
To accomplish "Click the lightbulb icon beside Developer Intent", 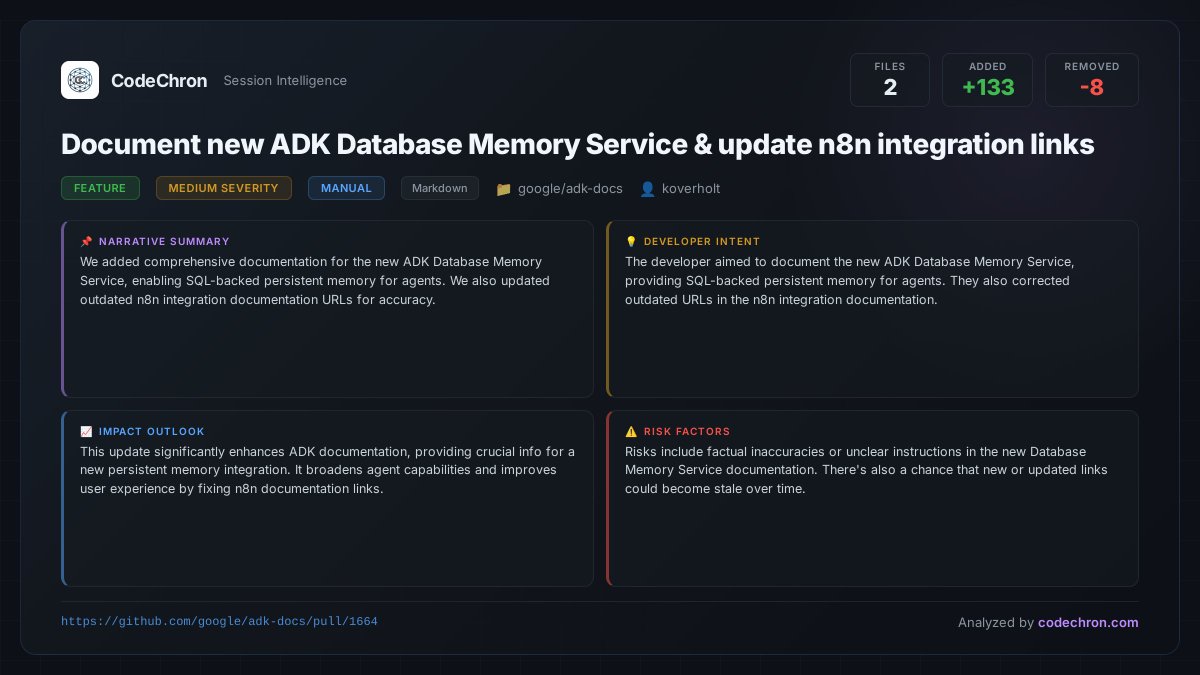I will (630, 241).
